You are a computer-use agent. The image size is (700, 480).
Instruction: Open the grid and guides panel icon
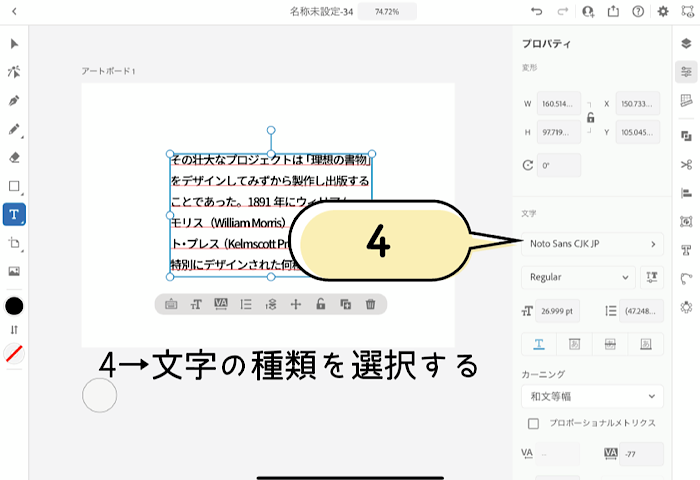coord(687,100)
